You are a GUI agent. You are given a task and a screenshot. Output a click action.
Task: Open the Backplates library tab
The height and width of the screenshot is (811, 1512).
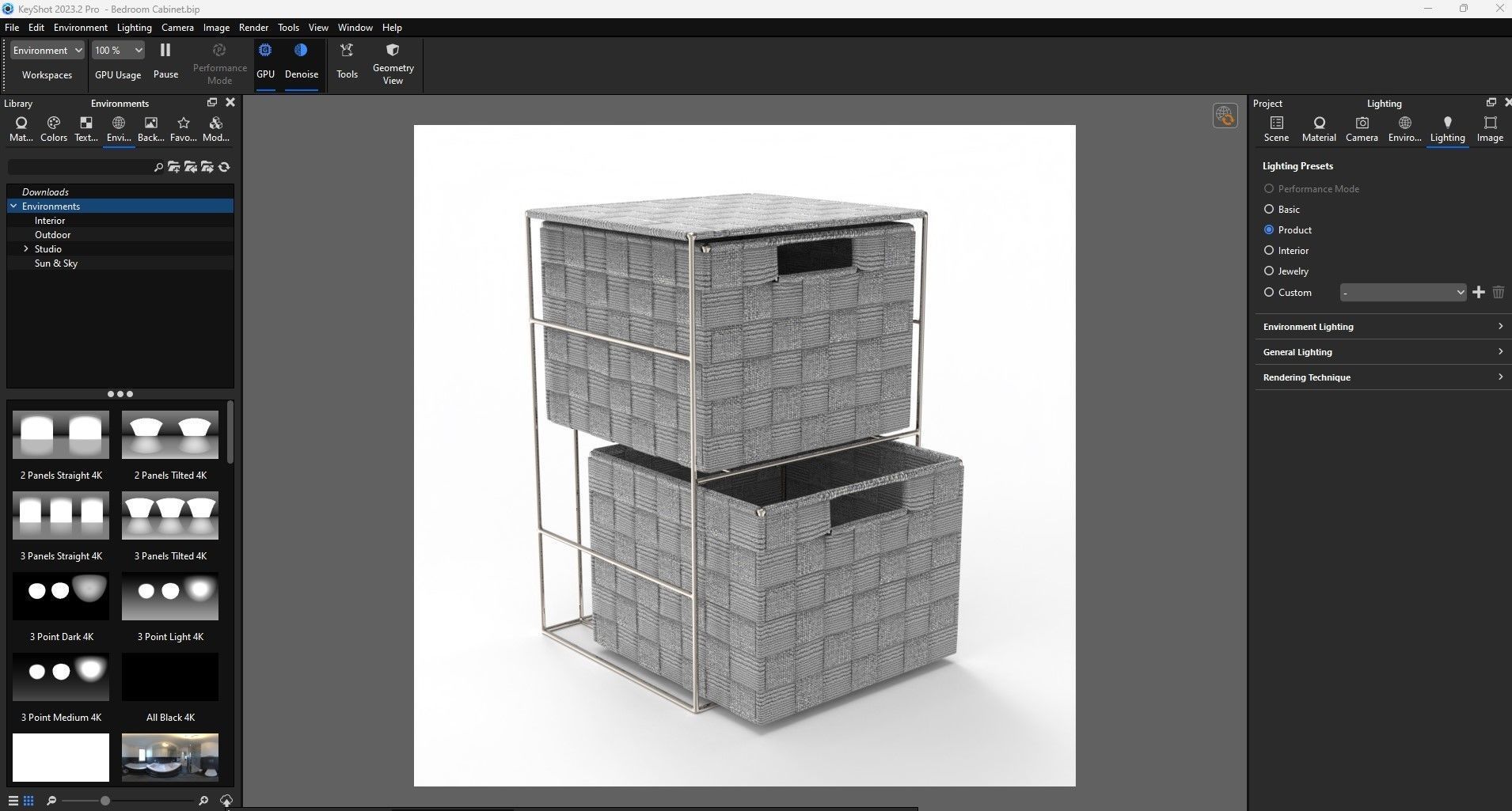[150, 129]
